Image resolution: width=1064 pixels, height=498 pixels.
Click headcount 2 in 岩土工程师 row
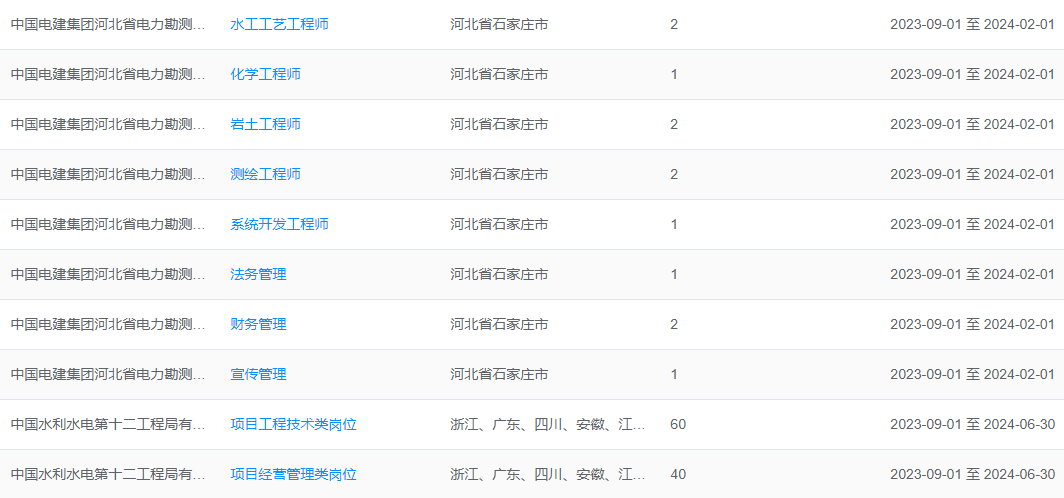(674, 124)
